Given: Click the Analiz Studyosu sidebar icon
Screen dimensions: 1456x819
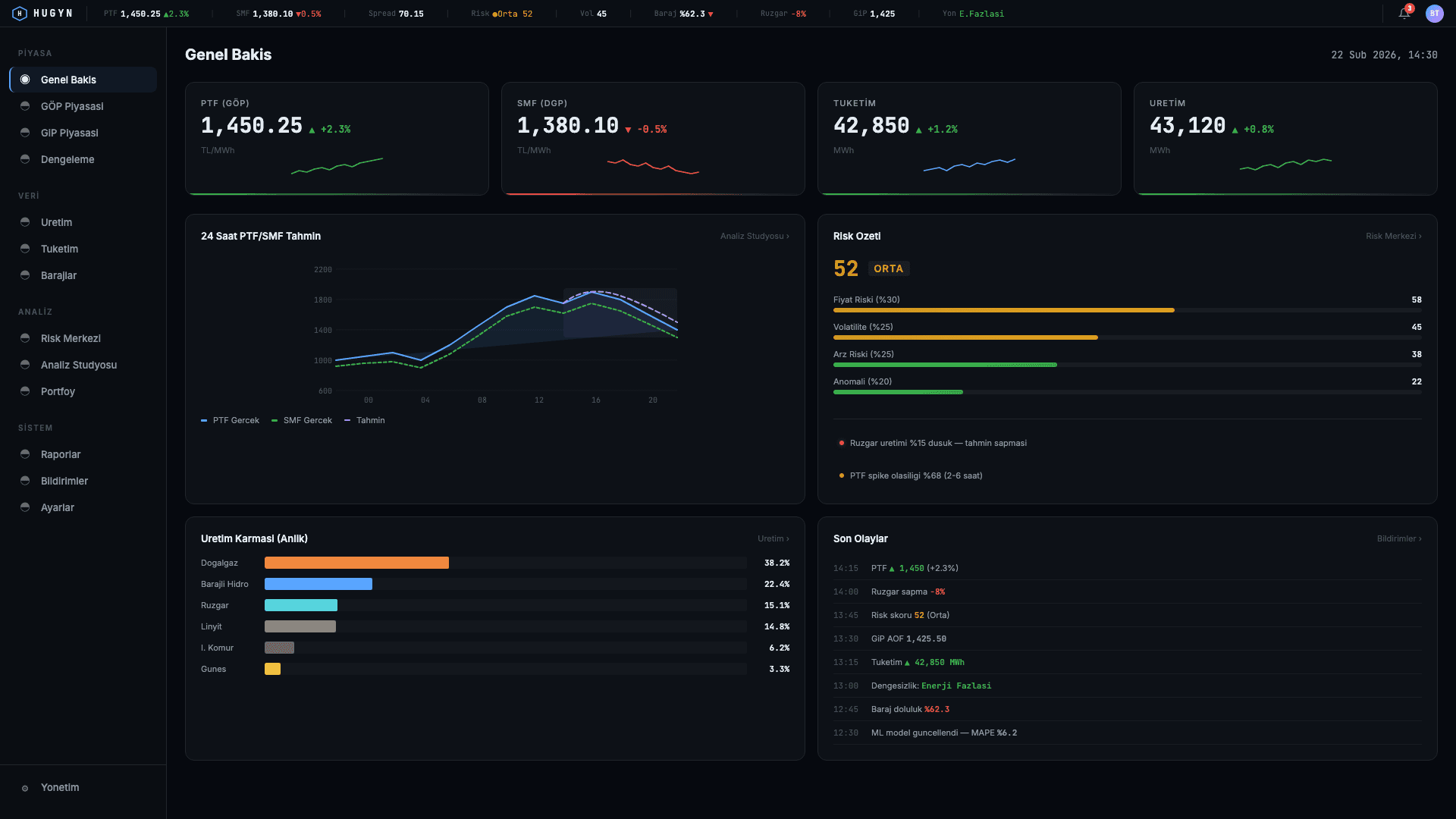Looking at the screenshot, I should click(x=25, y=365).
